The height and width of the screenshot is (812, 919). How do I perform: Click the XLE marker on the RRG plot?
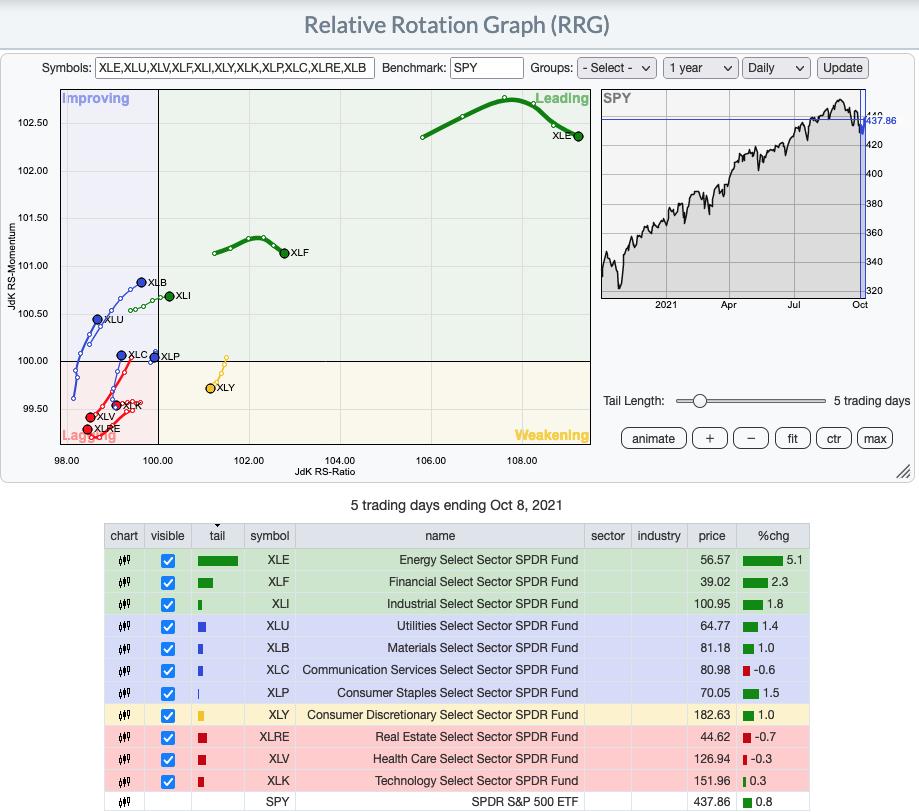578,136
